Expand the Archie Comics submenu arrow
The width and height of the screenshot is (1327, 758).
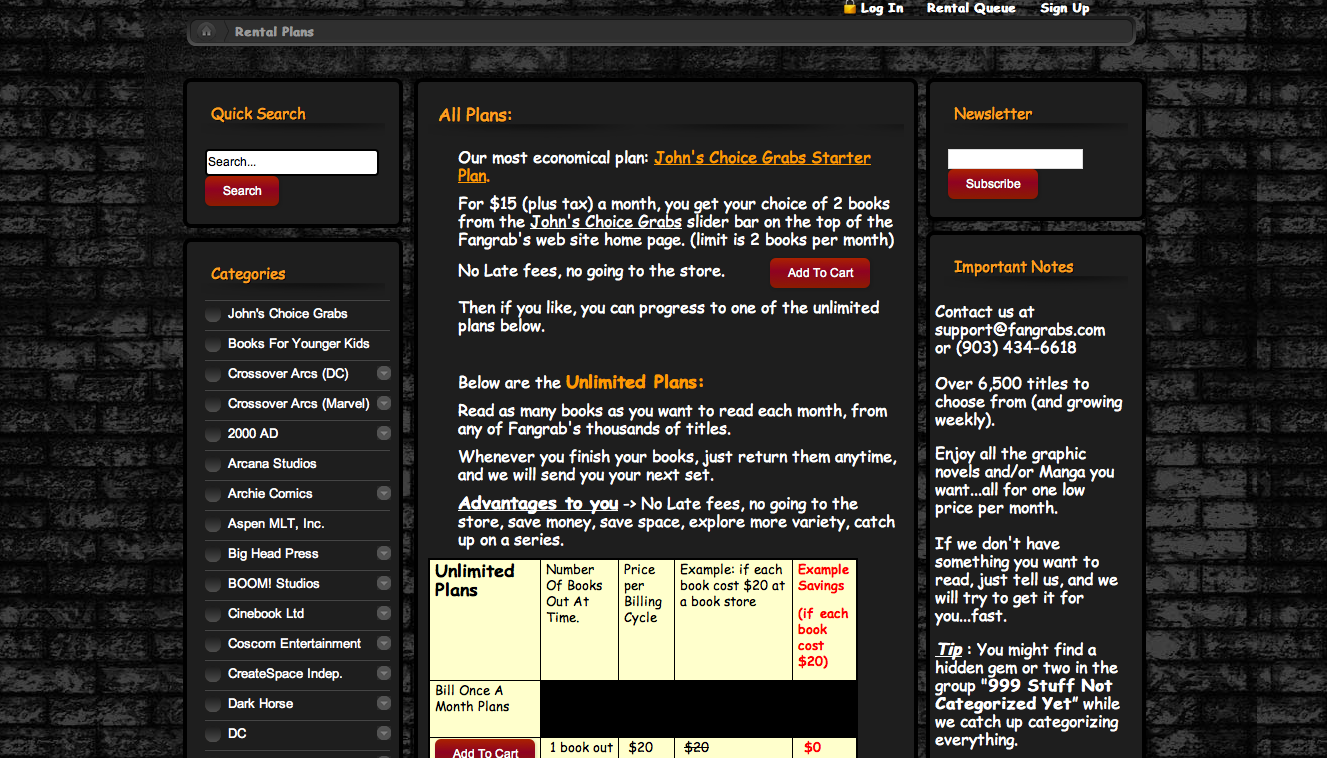(383, 493)
